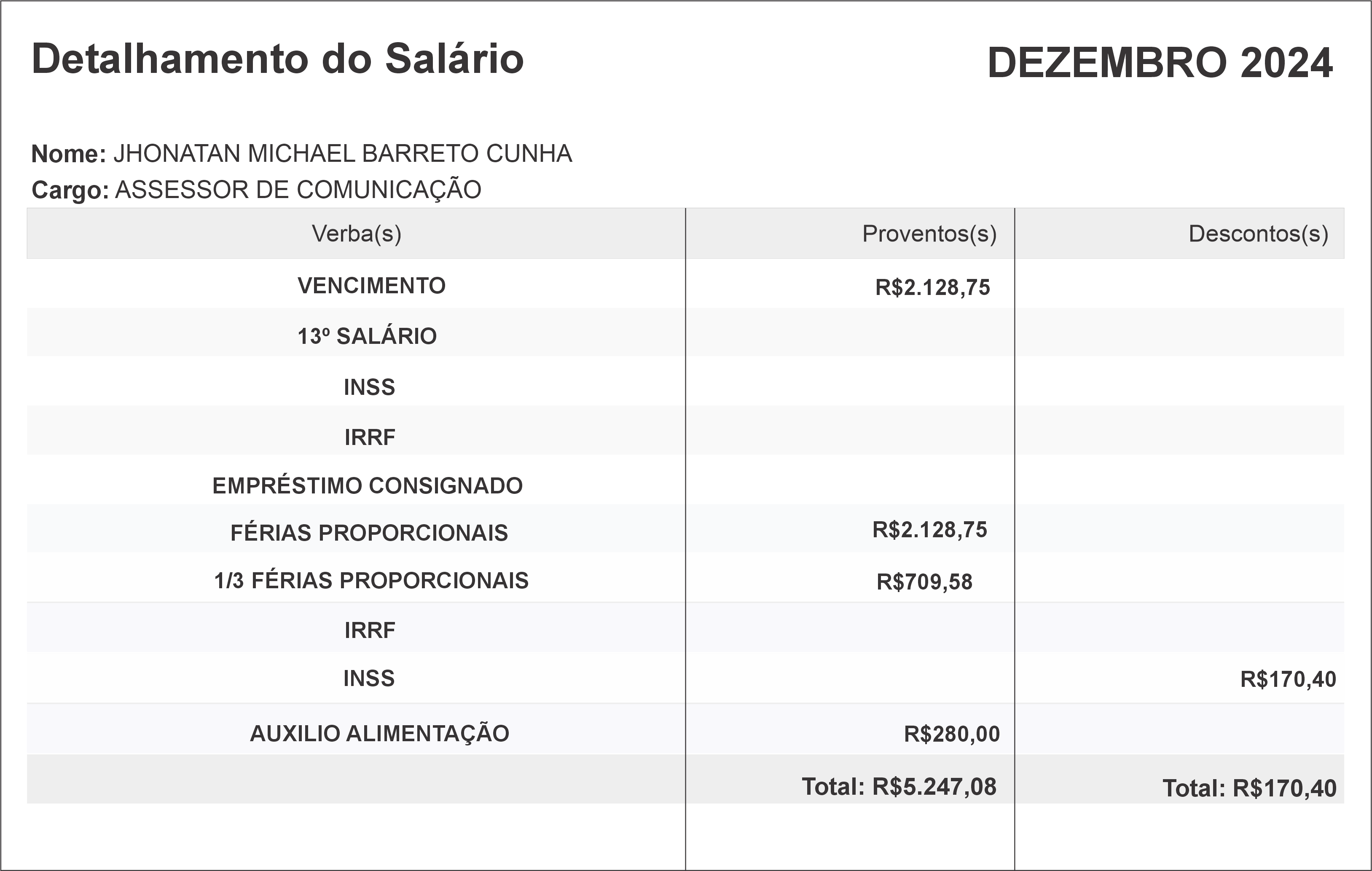
Task: Click the R$280,00 food allowance amount
Action: [951, 734]
